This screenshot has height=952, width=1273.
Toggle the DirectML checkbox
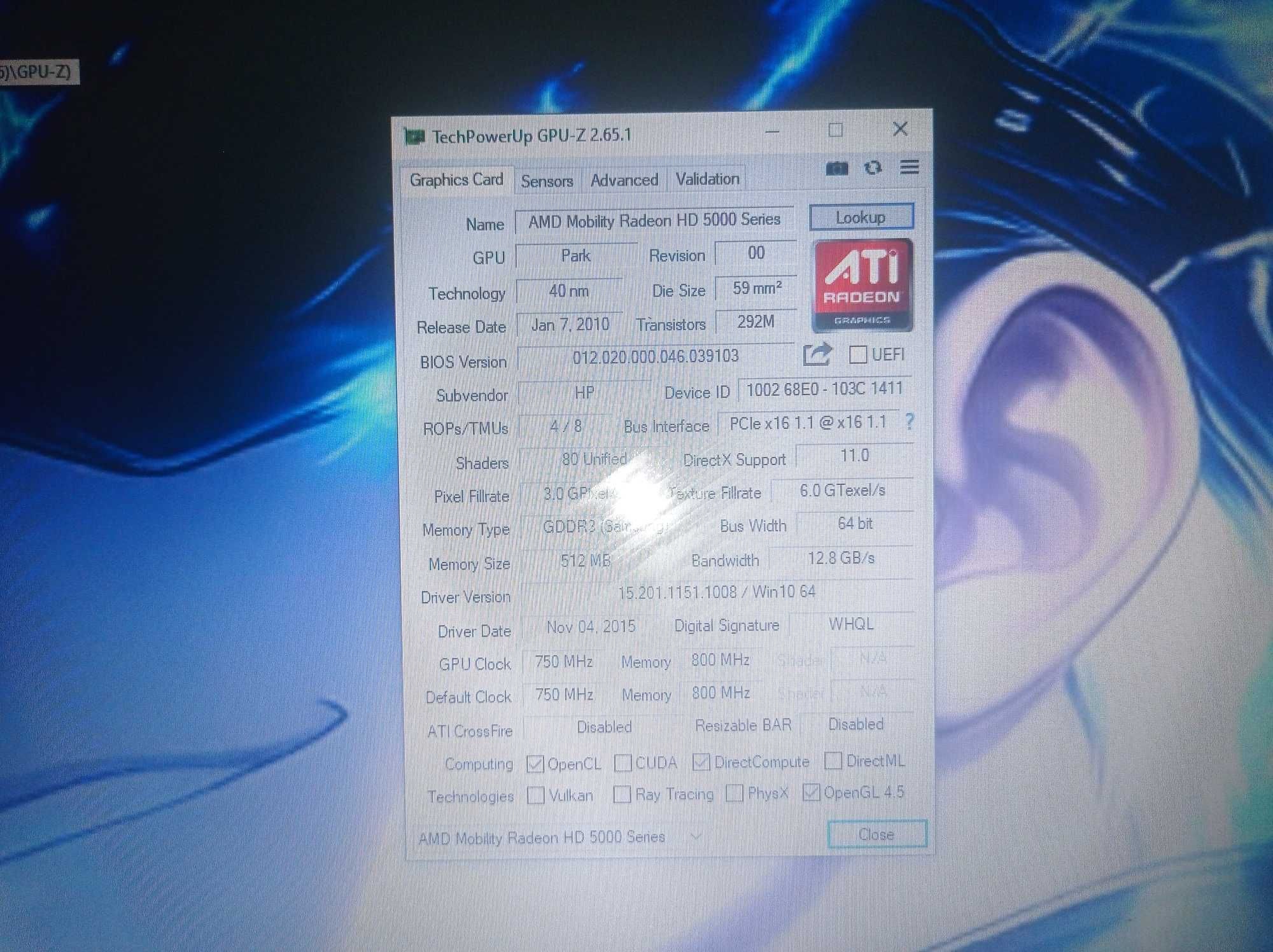[833, 760]
